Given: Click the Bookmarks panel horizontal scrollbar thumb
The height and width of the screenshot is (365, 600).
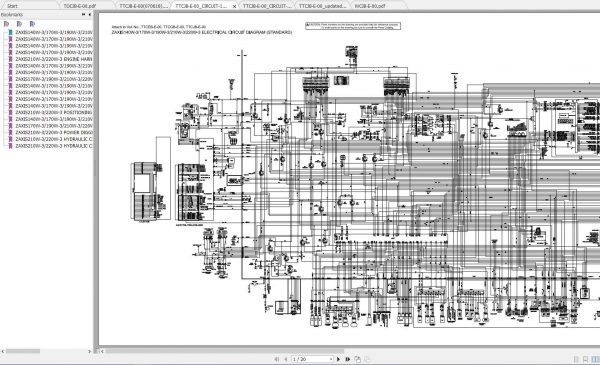Looking at the screenshot, I should click(x=23, y=351).
